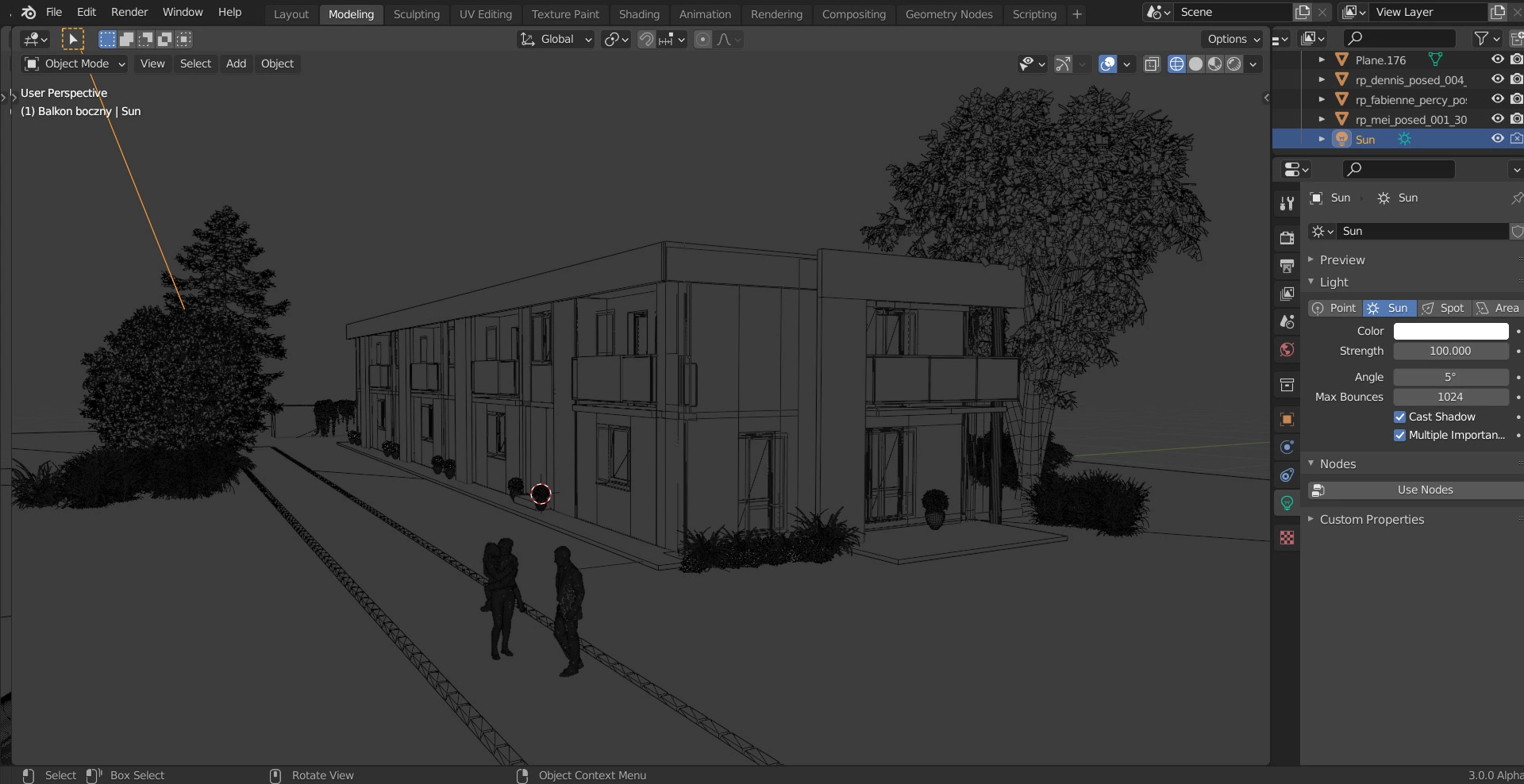This screenshot has width=1524, height=784.
Task: Set light type to Spot
Action: [x=1444, y=308]
